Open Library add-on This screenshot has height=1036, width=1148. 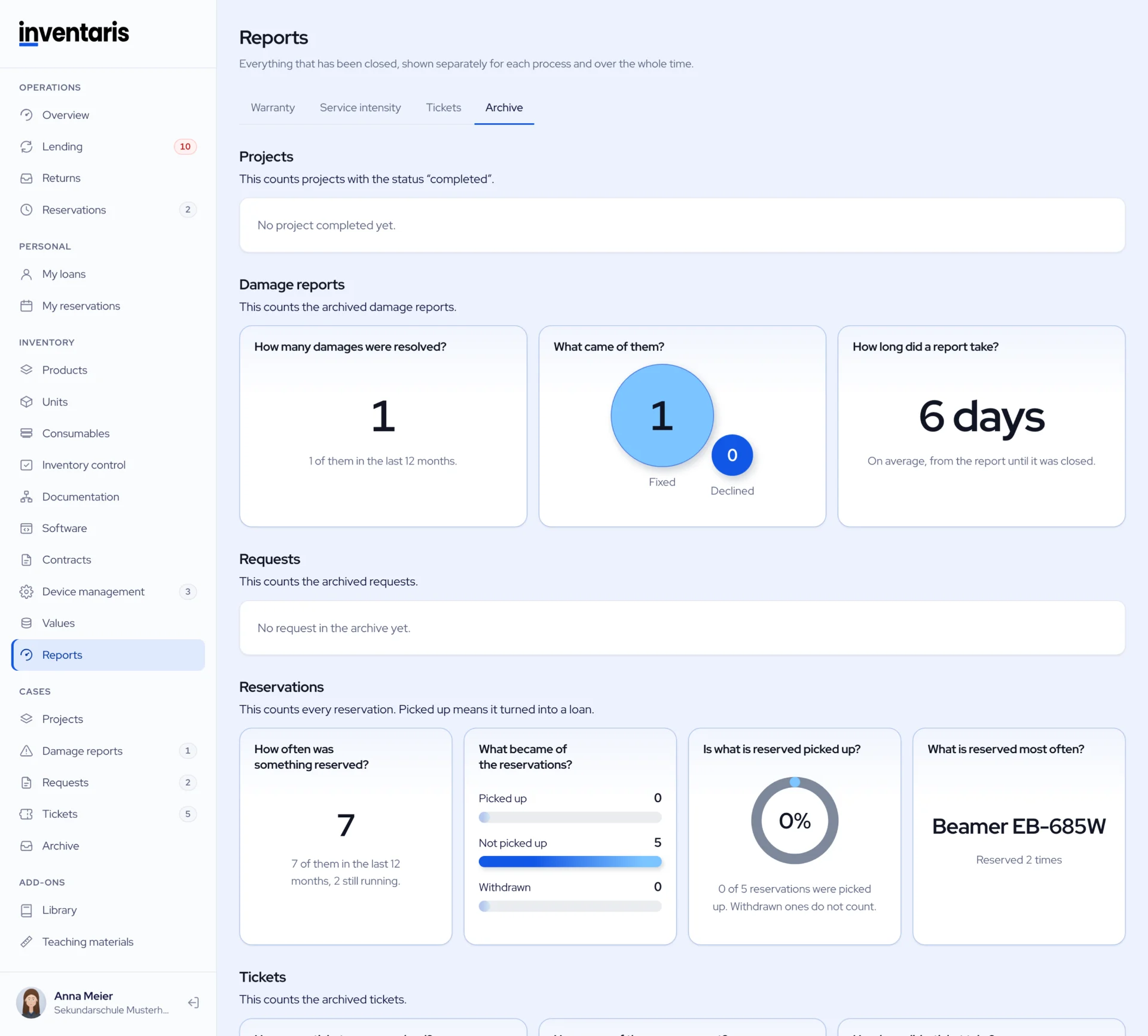(108, 910)
